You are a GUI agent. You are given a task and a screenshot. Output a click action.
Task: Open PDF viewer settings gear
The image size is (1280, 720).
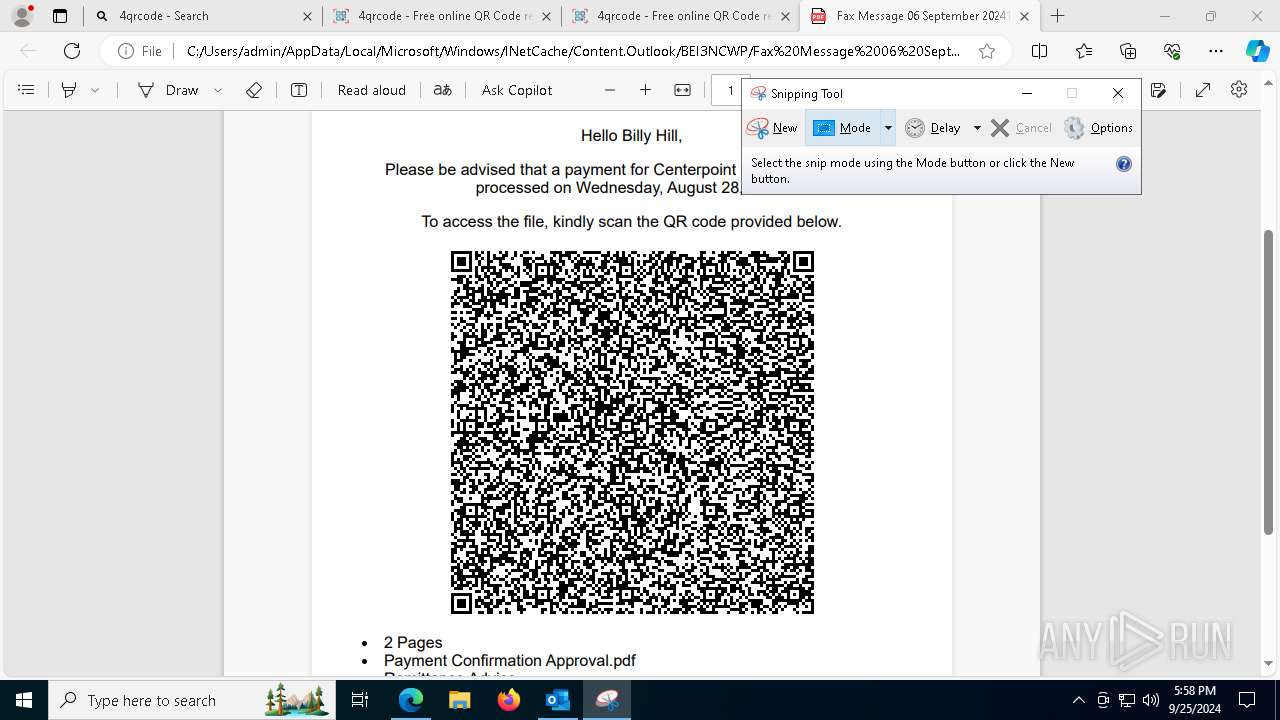click(x=1239, y=90)
